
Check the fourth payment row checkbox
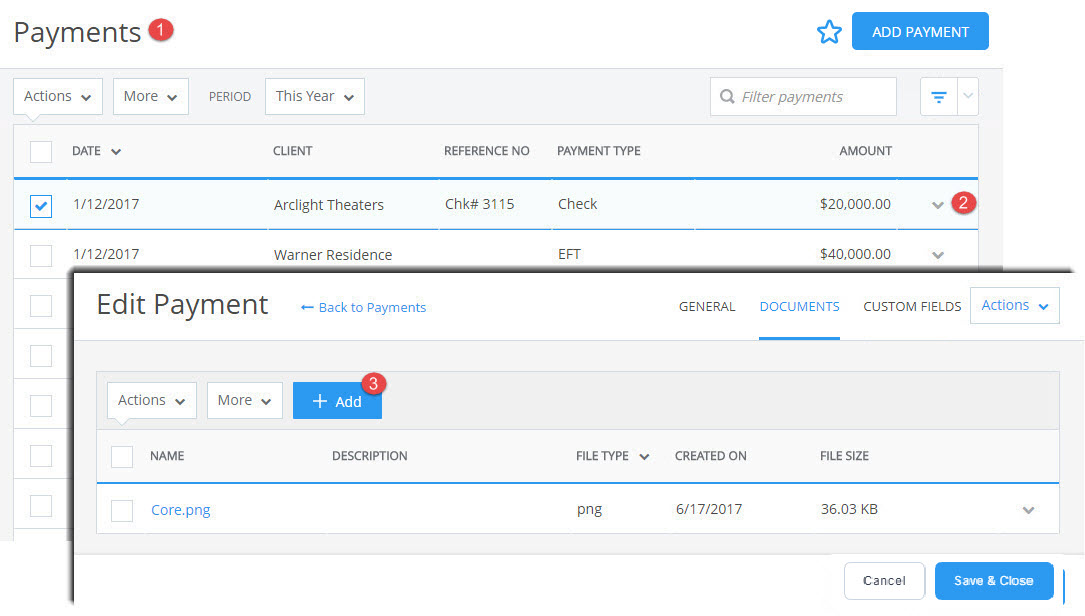[x=41, y=356]
